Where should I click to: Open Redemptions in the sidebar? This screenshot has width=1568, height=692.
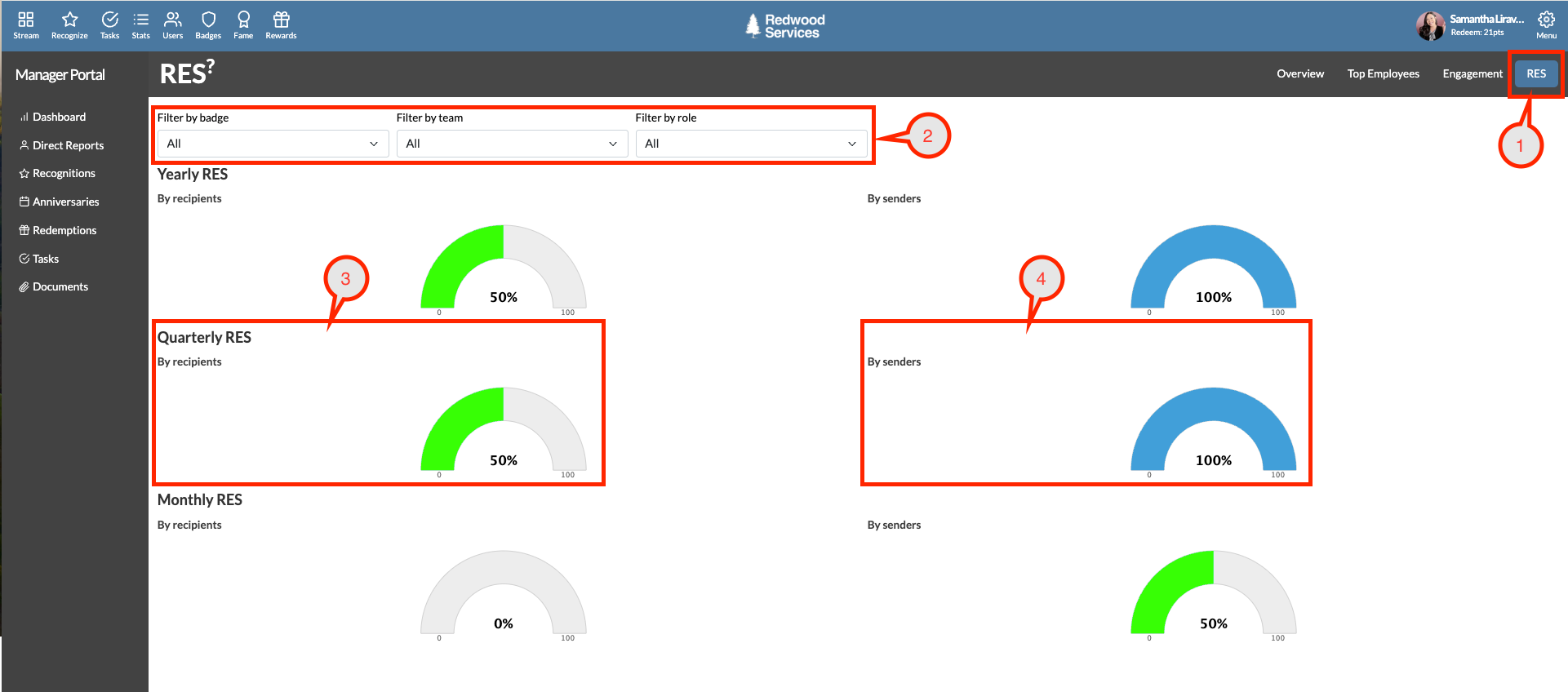(x=57, y=230)
